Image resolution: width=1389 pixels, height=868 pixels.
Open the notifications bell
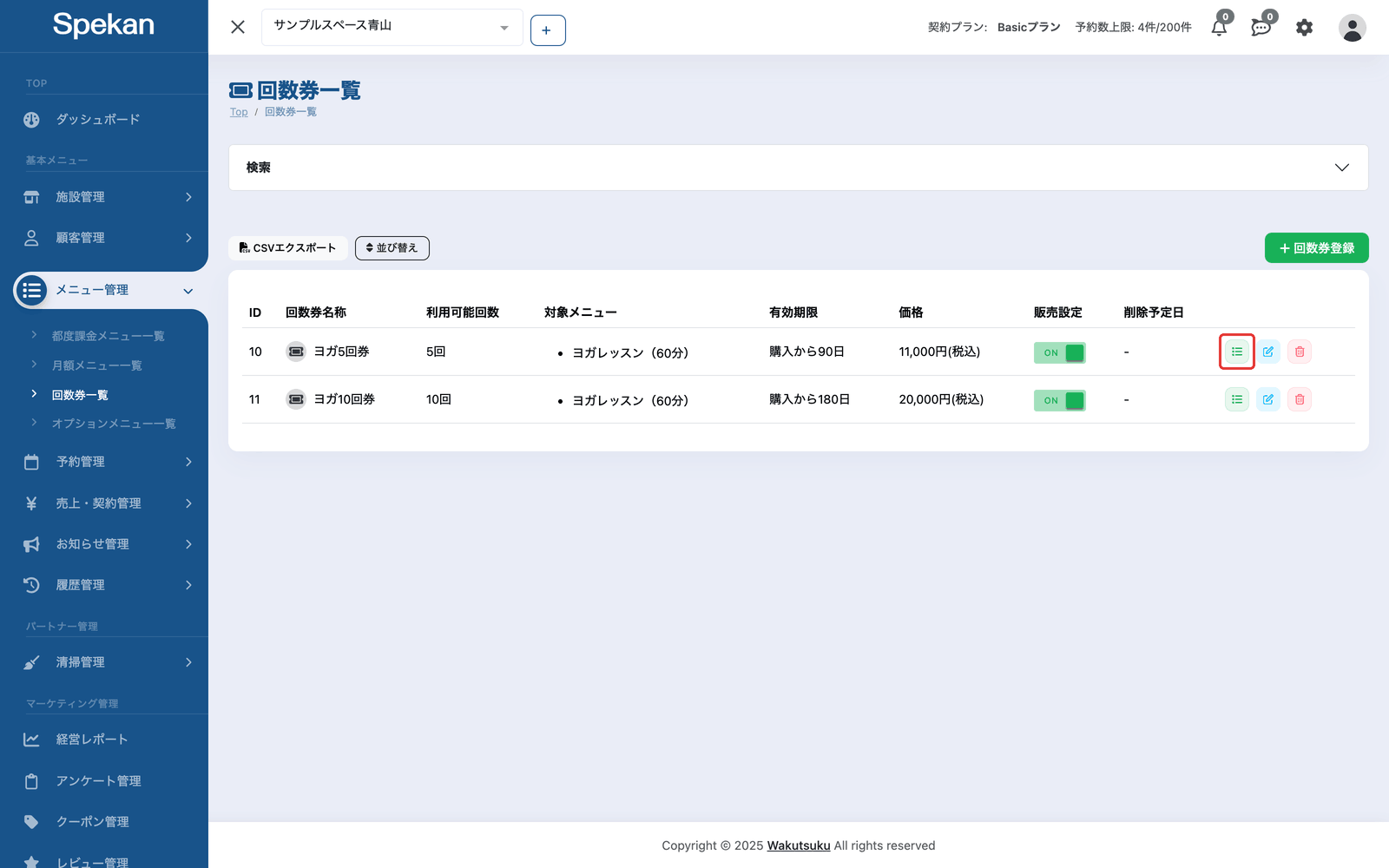point(1219,28)
